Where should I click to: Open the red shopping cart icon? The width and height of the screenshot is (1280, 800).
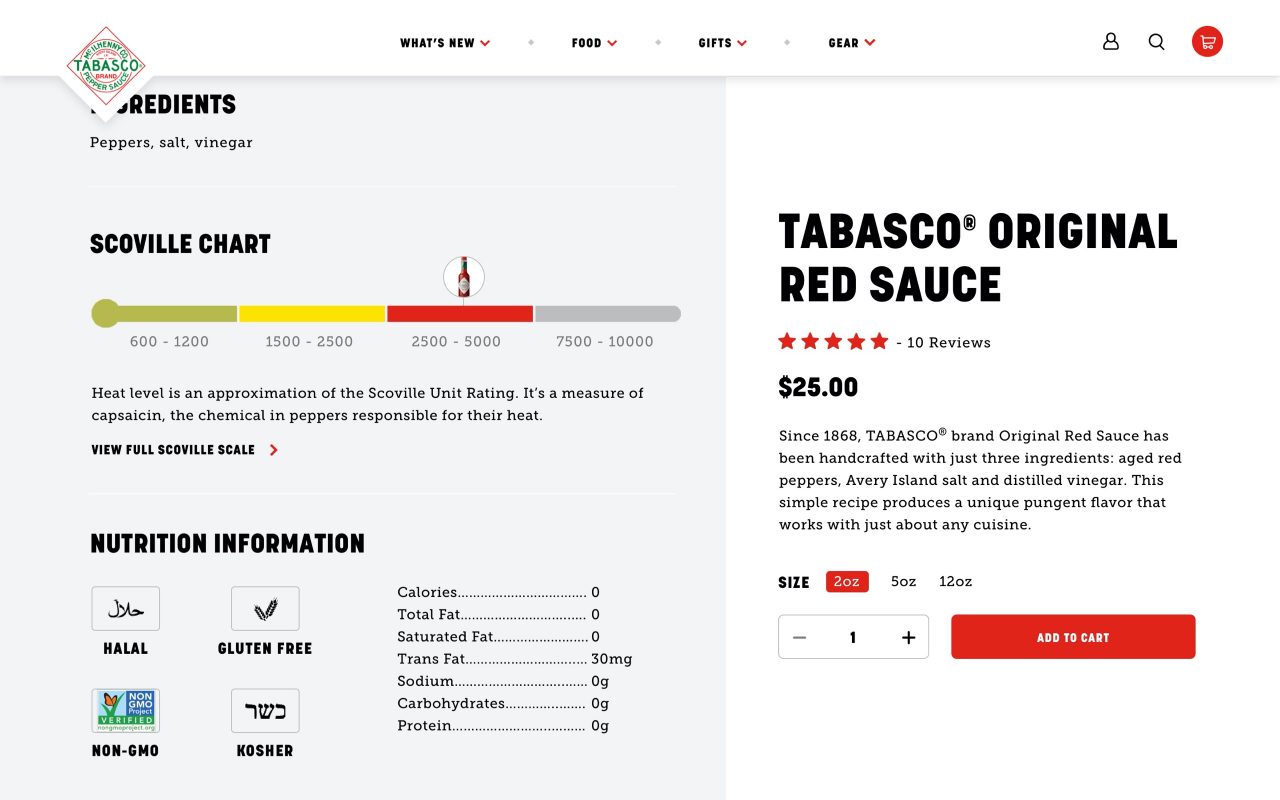tap(1207, 42)
